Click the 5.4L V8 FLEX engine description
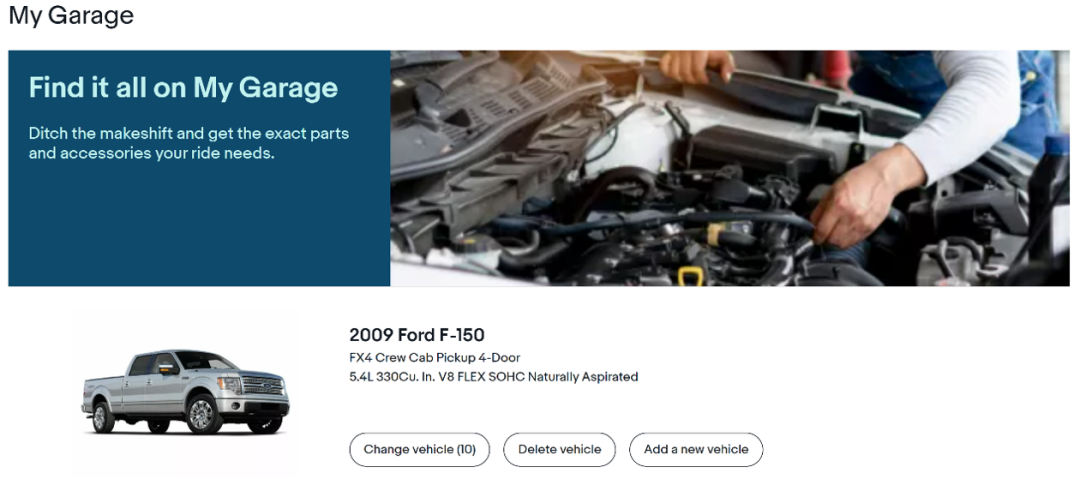This screenshot has width=1080, height=479. pos(494,377)
